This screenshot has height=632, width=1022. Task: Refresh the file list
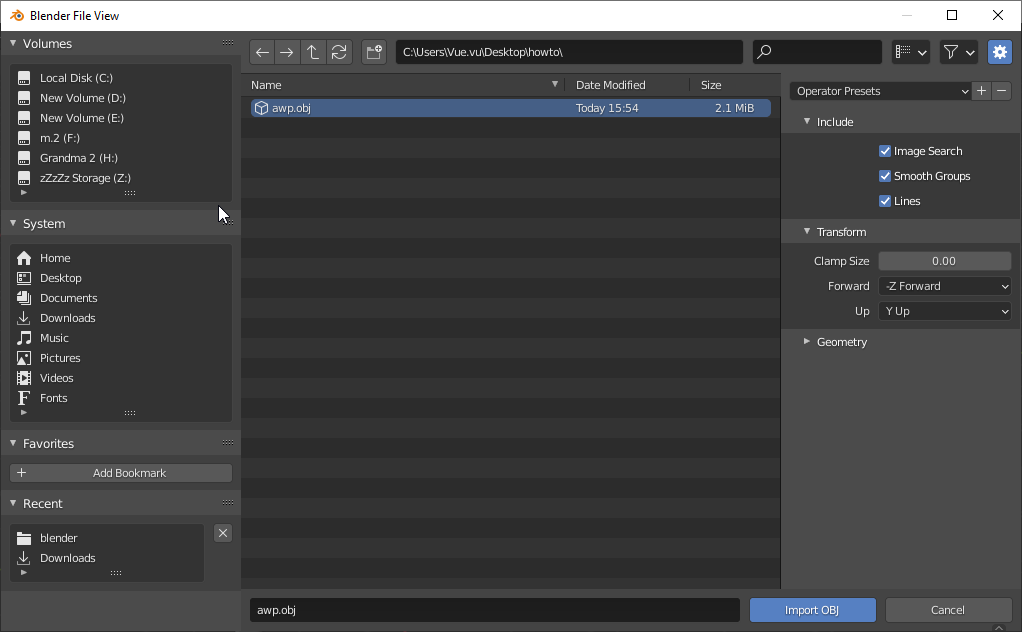[339, 52]
